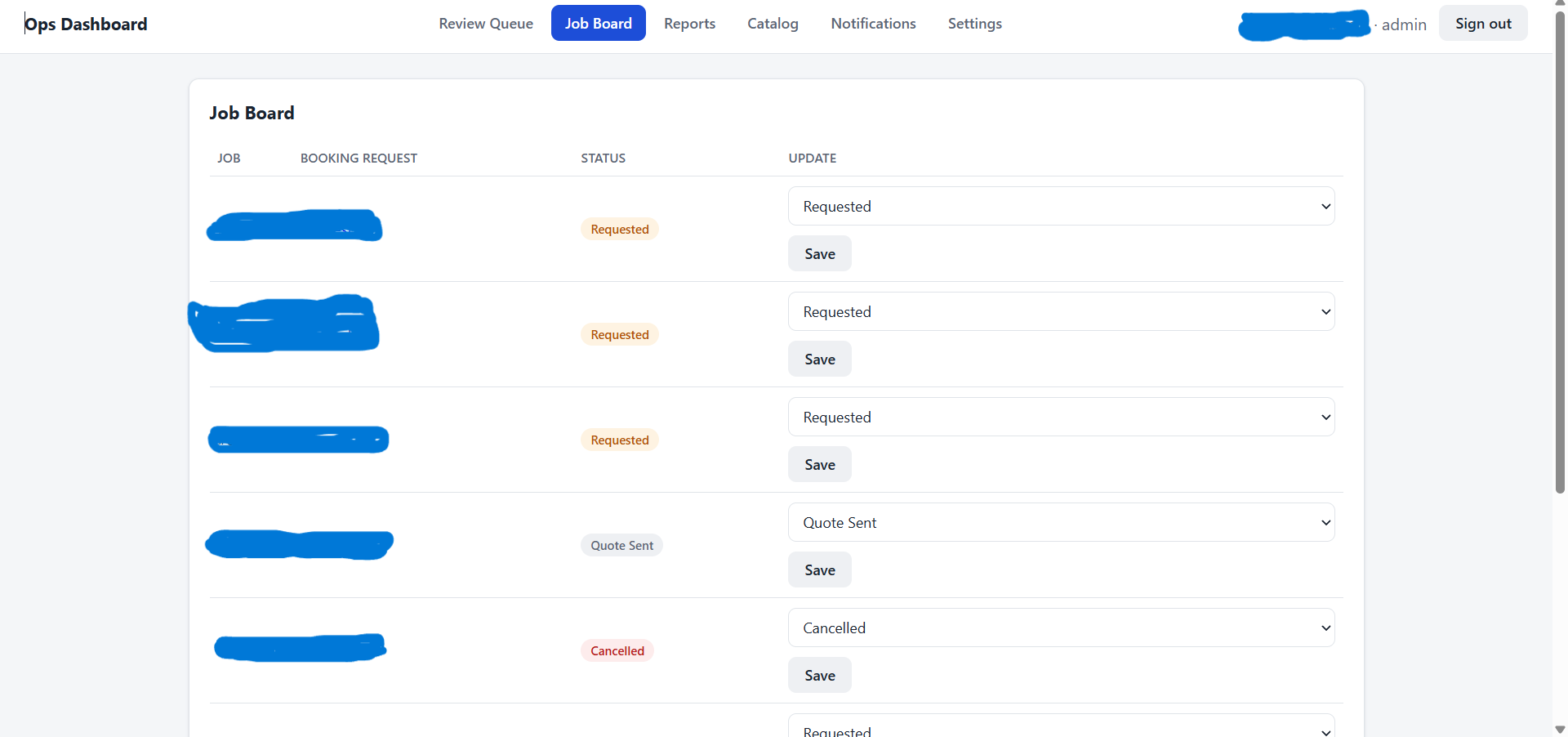Open the Quote Sent update dropdown
The image size is (1568, 737).
pyautogui.click(x=1061, y=522)
